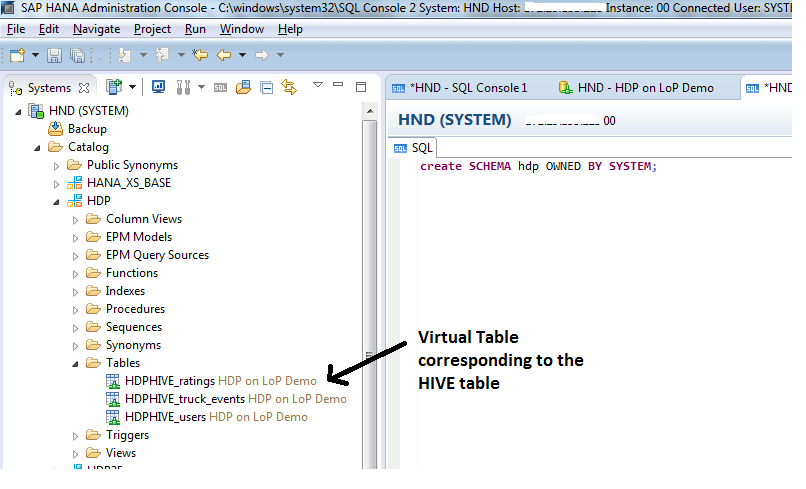Open the Systems view menu dropdown
The image size is (806, 489).
(317, 85)
